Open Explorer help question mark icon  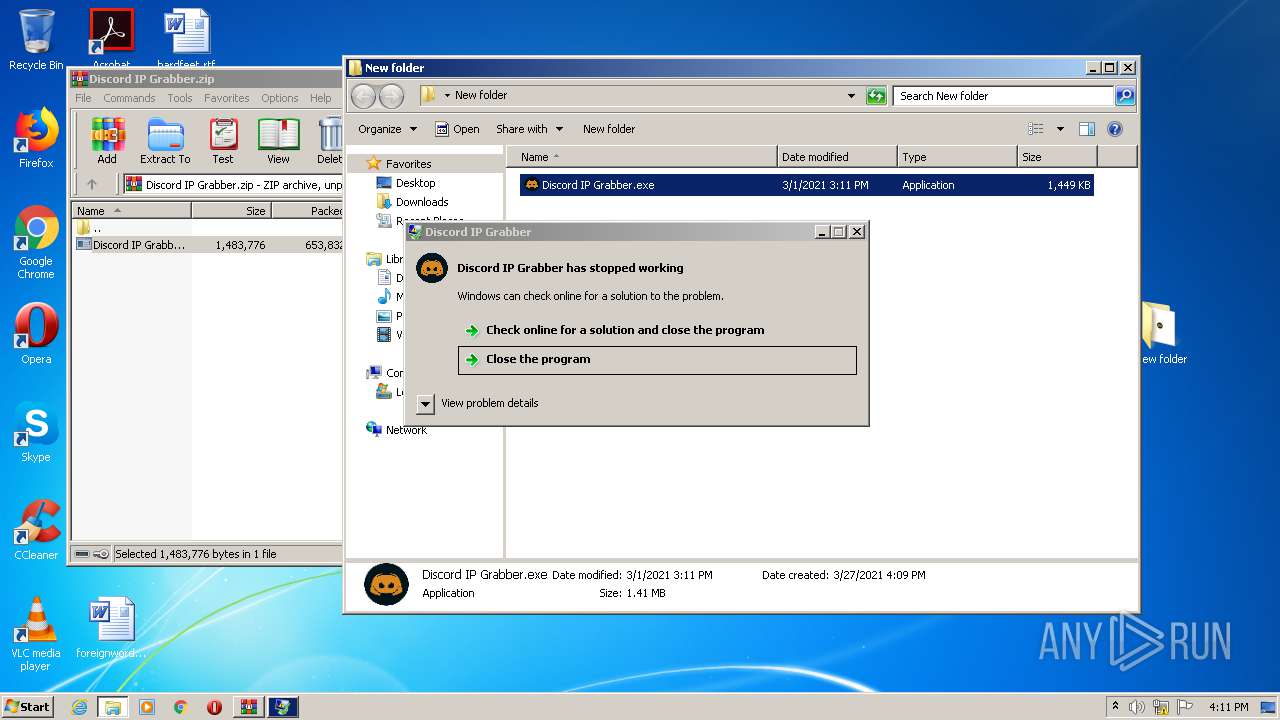coord(1115,129)
